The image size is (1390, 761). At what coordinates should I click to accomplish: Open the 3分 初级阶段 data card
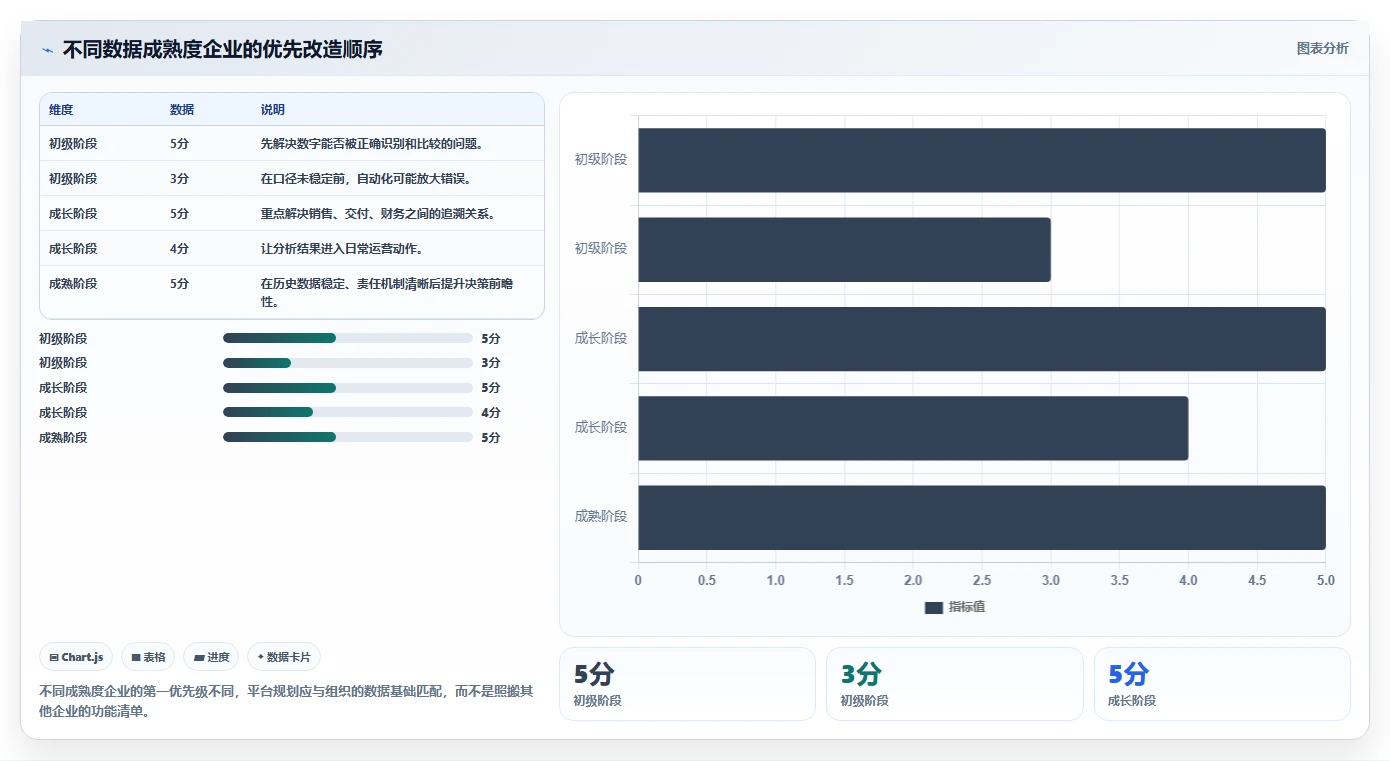(x=954, y=684)
